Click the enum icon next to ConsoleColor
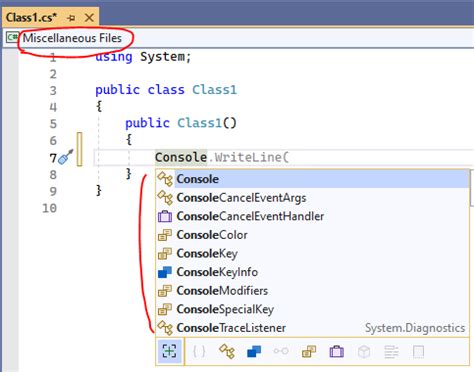The height and width of the screenshot is (372, 474). [165, 235]
